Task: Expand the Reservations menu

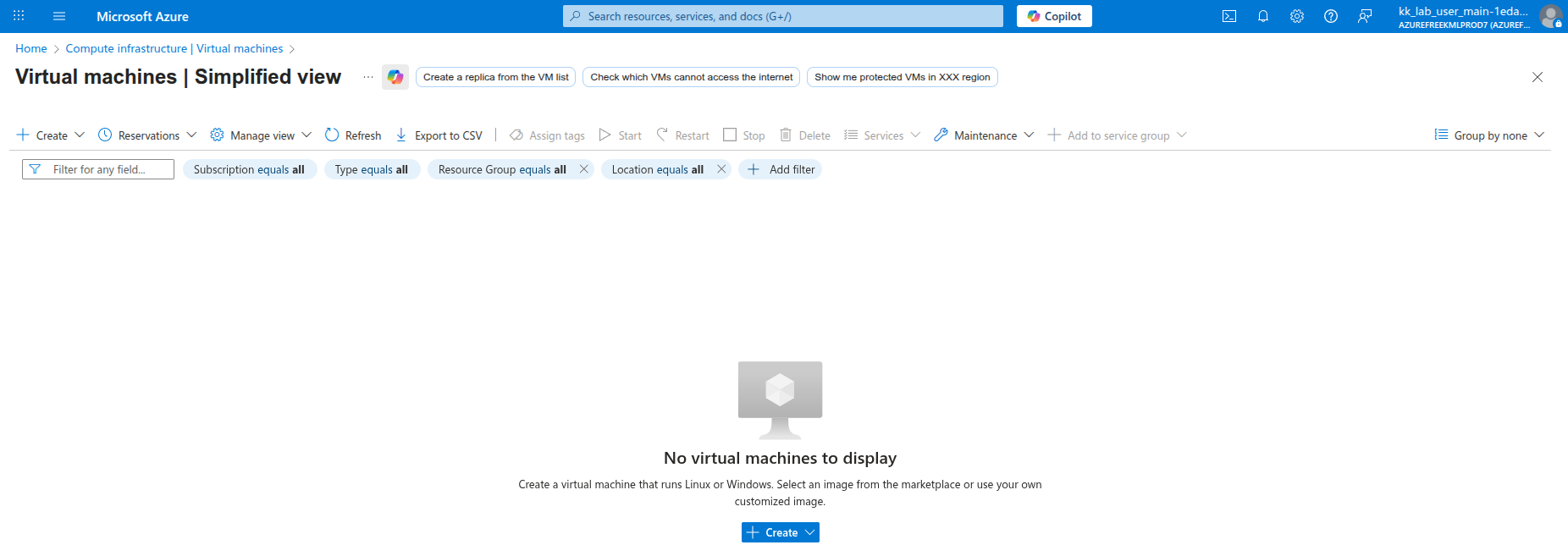Action: coord(147,135)
